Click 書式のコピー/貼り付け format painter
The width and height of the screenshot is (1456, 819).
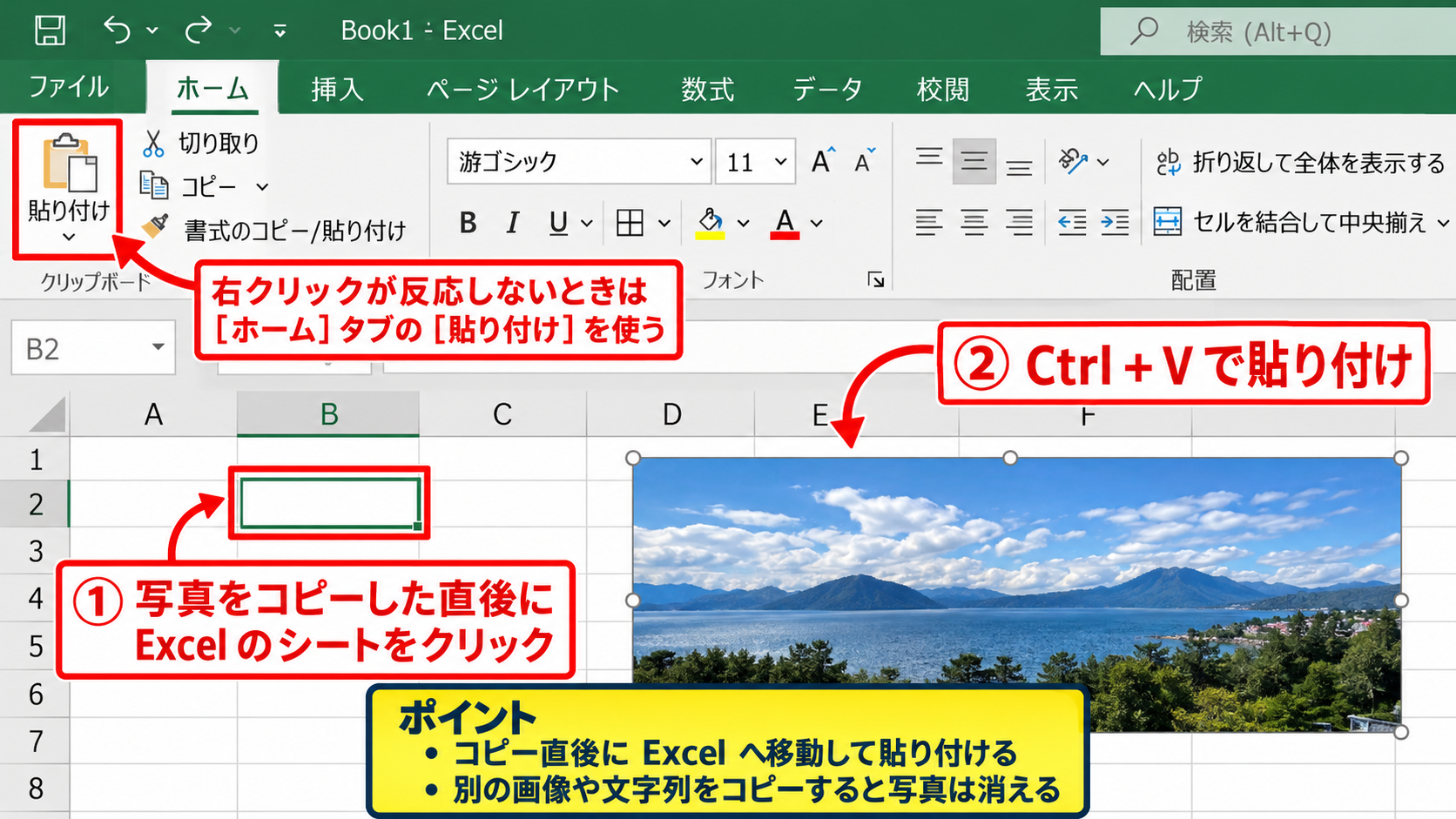coord(273,230)
